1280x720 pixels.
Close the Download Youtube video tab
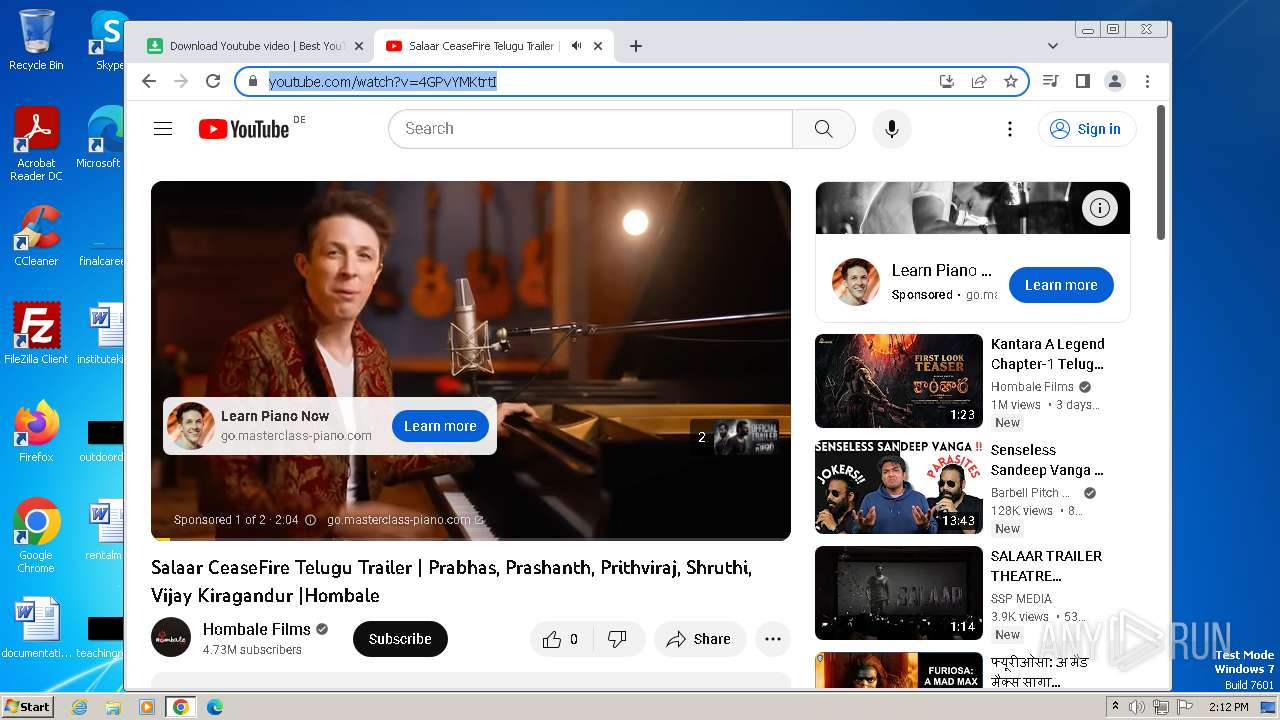pyautogui.click(x=359, y=46)
